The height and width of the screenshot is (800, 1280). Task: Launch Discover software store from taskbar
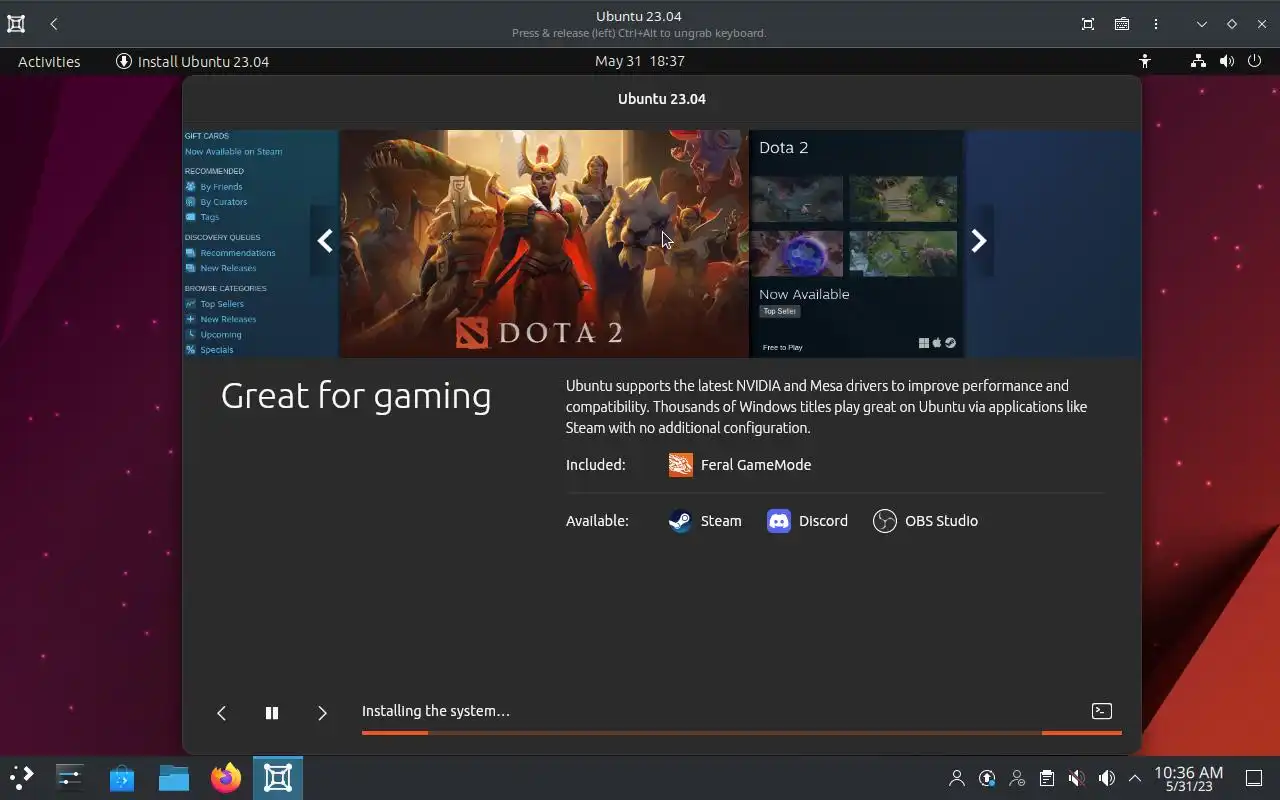[122, 777]
